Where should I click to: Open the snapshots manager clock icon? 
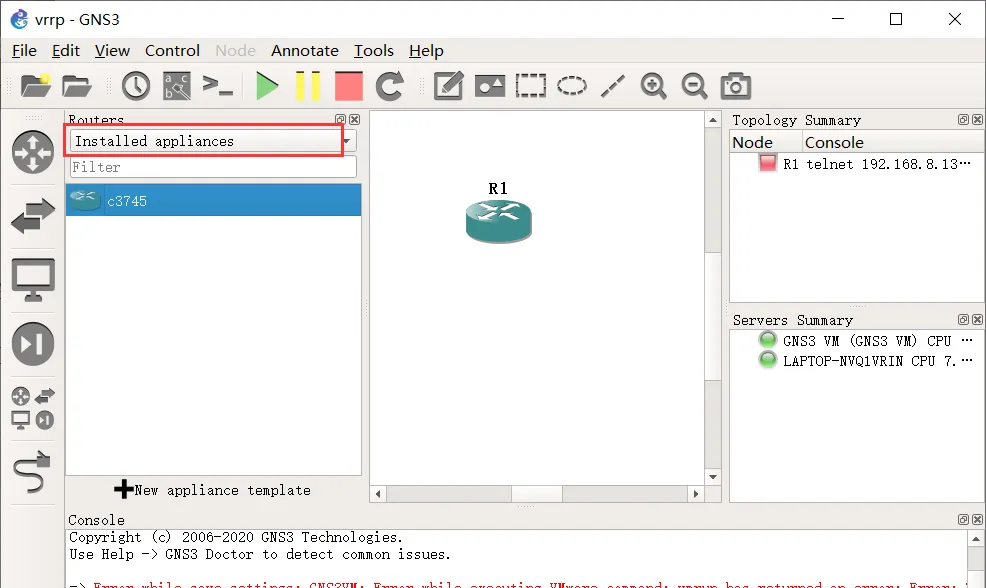click(x=136, y=86)
